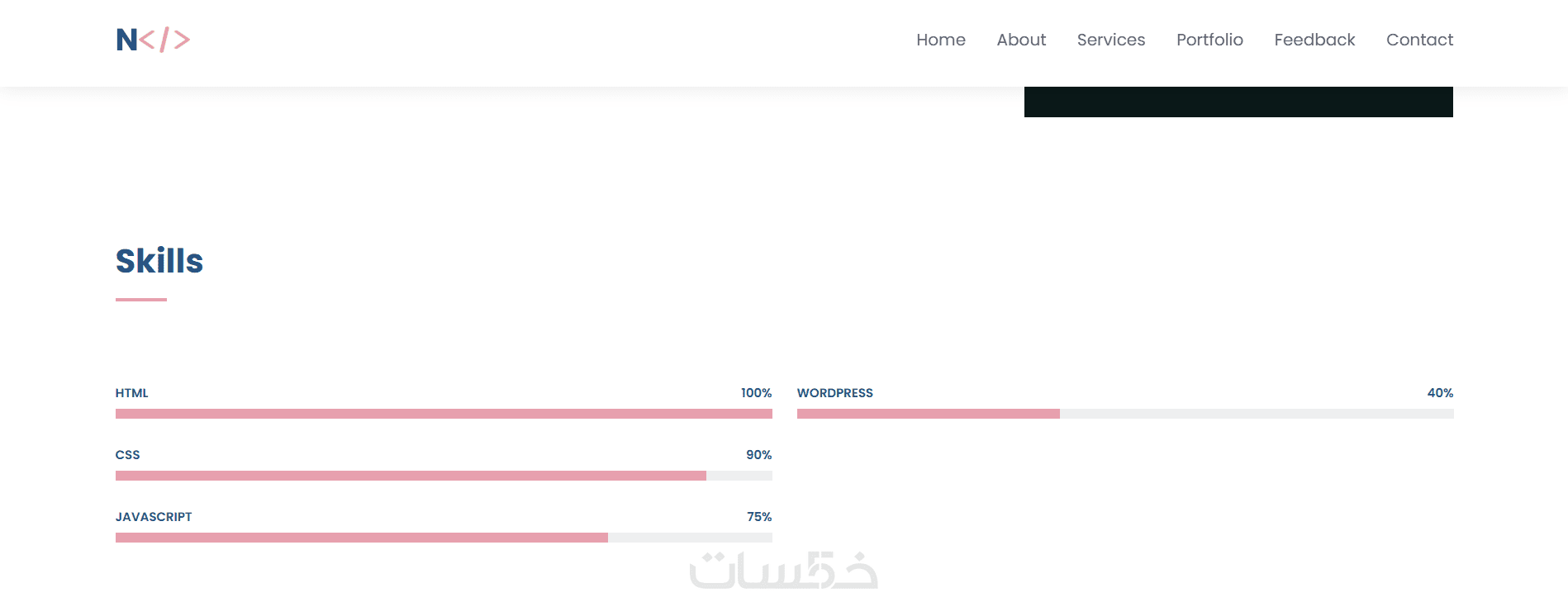Navigate to the Portfolio section
Screen dimensions: 1568x602
click(x=1209, y=40)
